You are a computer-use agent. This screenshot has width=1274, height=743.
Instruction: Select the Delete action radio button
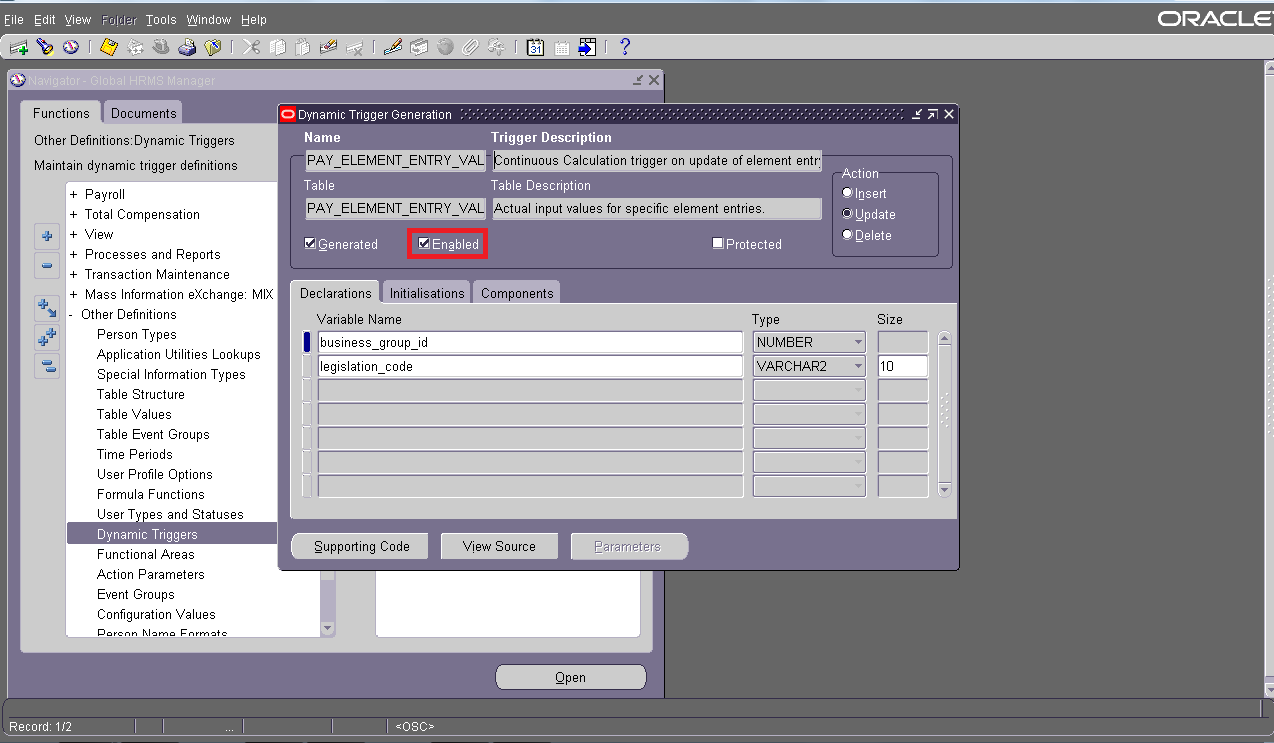(848, 235)
